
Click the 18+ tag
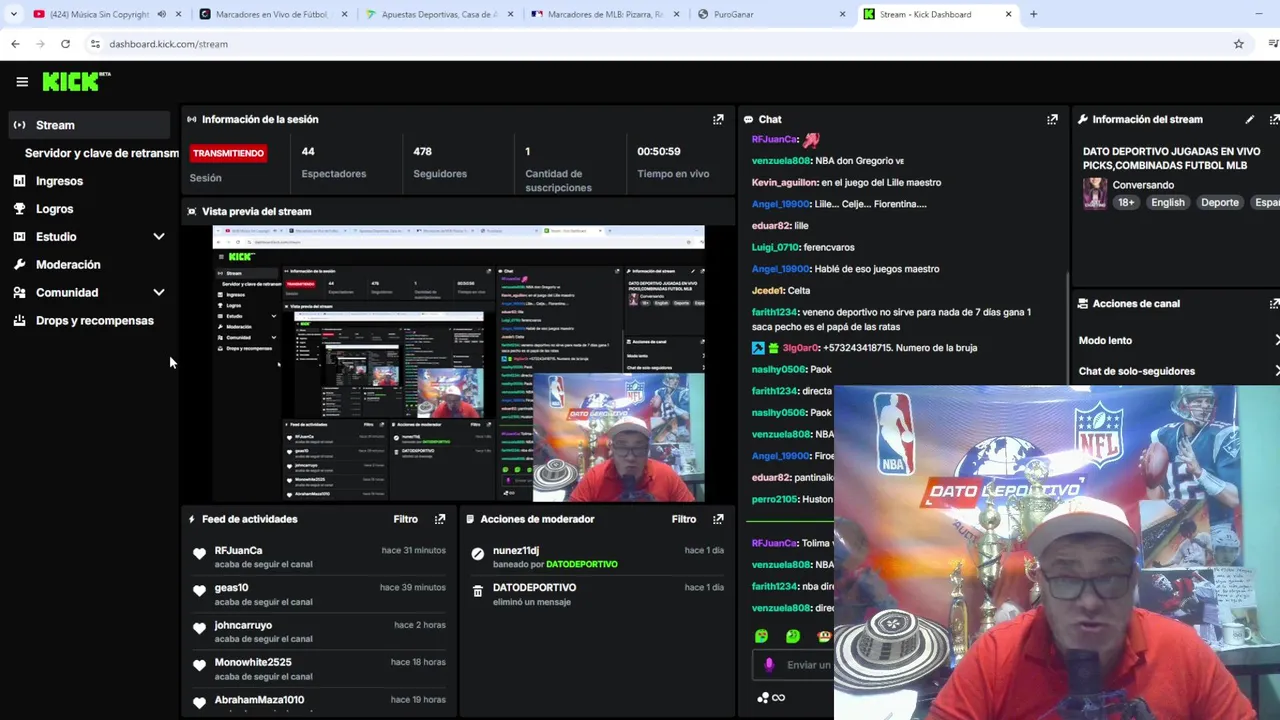click(x=1126, y=203)
